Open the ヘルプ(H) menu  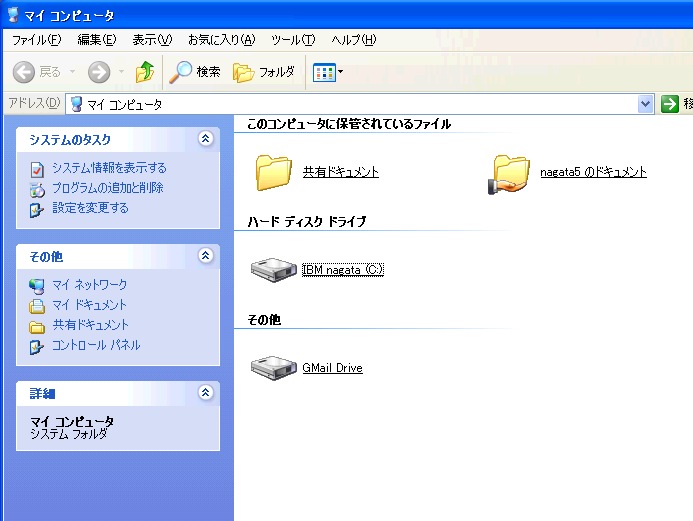[x=354, y=40]
